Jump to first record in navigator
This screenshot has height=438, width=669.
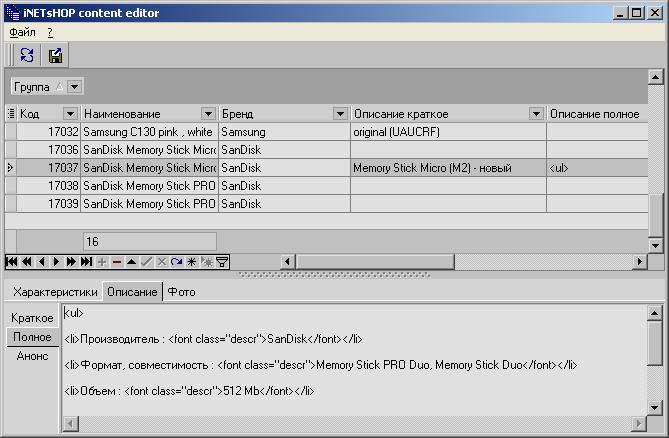pos(12,261)
